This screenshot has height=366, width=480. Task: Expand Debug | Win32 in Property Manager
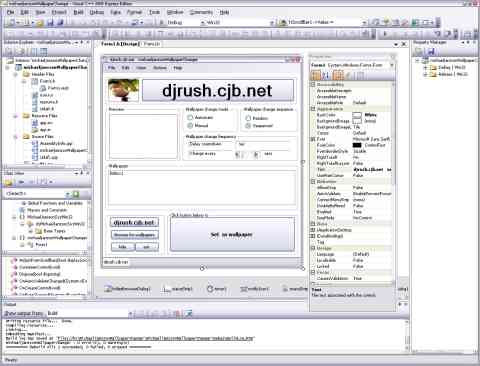tap(425, 67)
